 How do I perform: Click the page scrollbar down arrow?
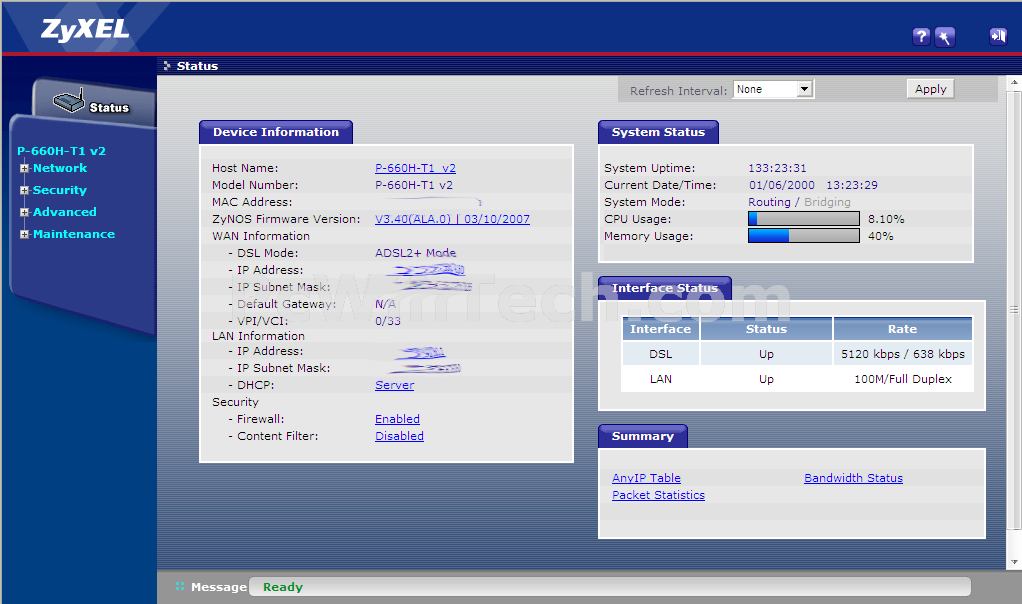1014,562
